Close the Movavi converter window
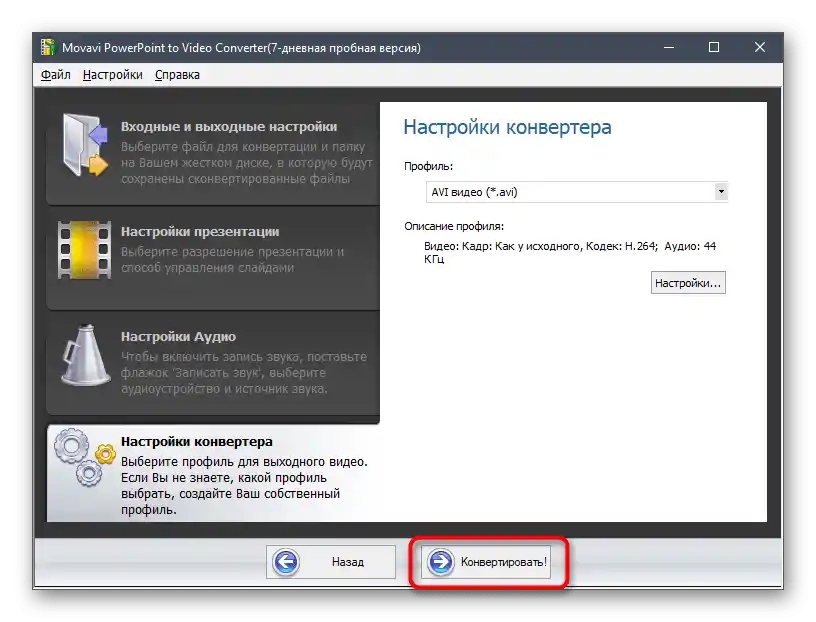 760,47
